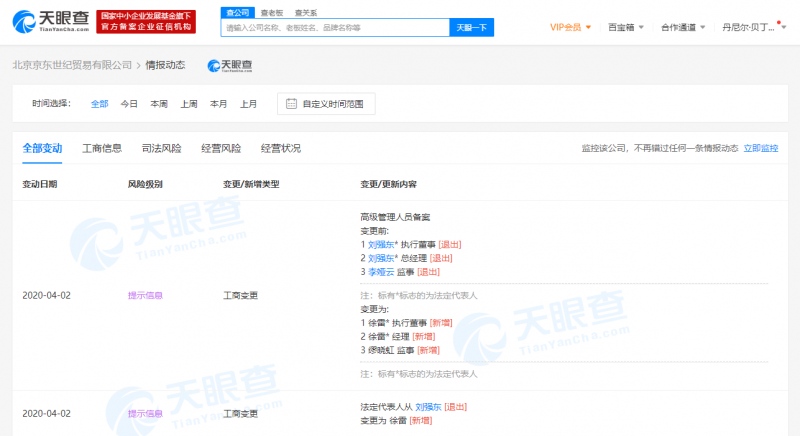
Task: Click the 立即监控 link
Action: click(760, 148)
